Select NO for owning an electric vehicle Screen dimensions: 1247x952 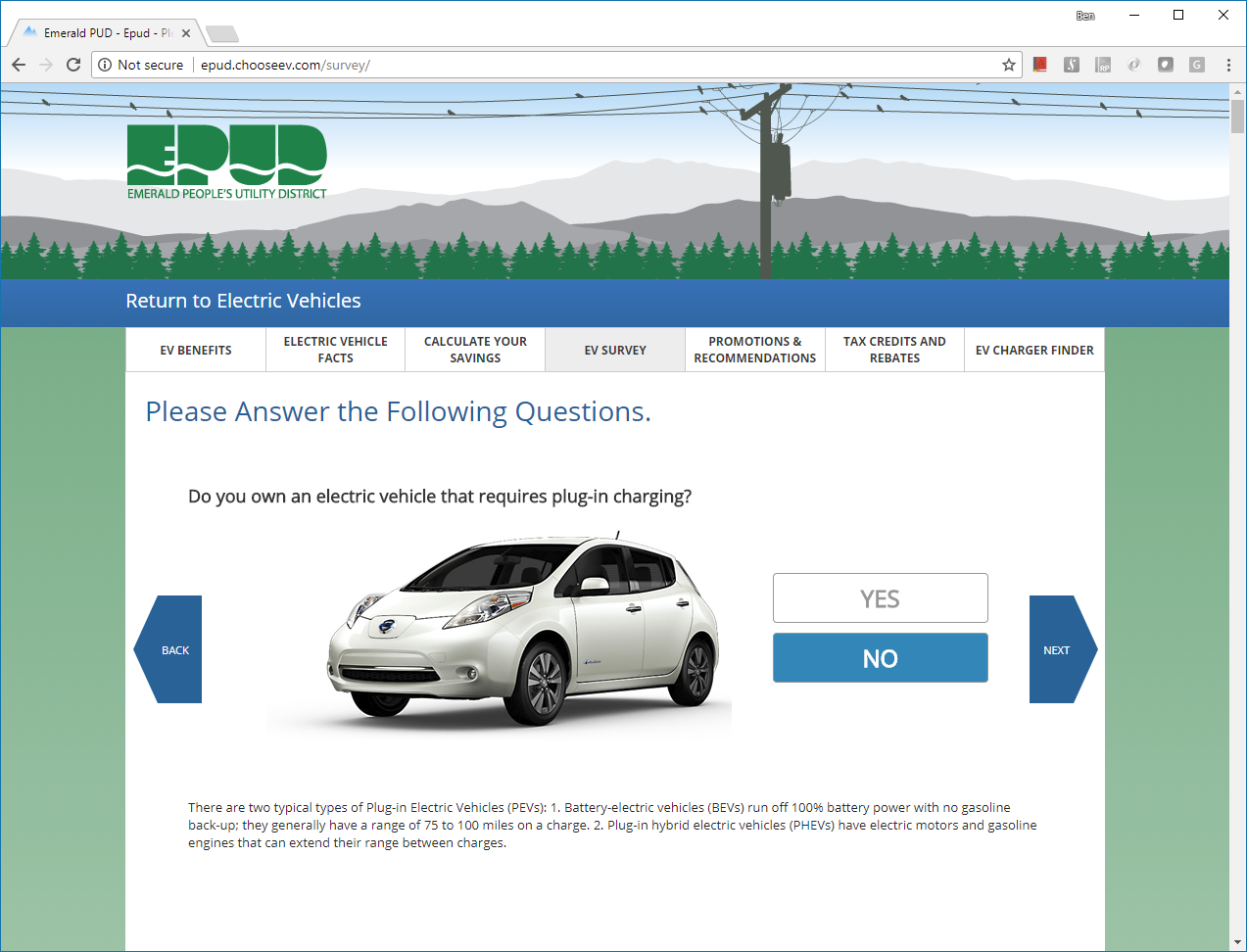click(880, 658)
